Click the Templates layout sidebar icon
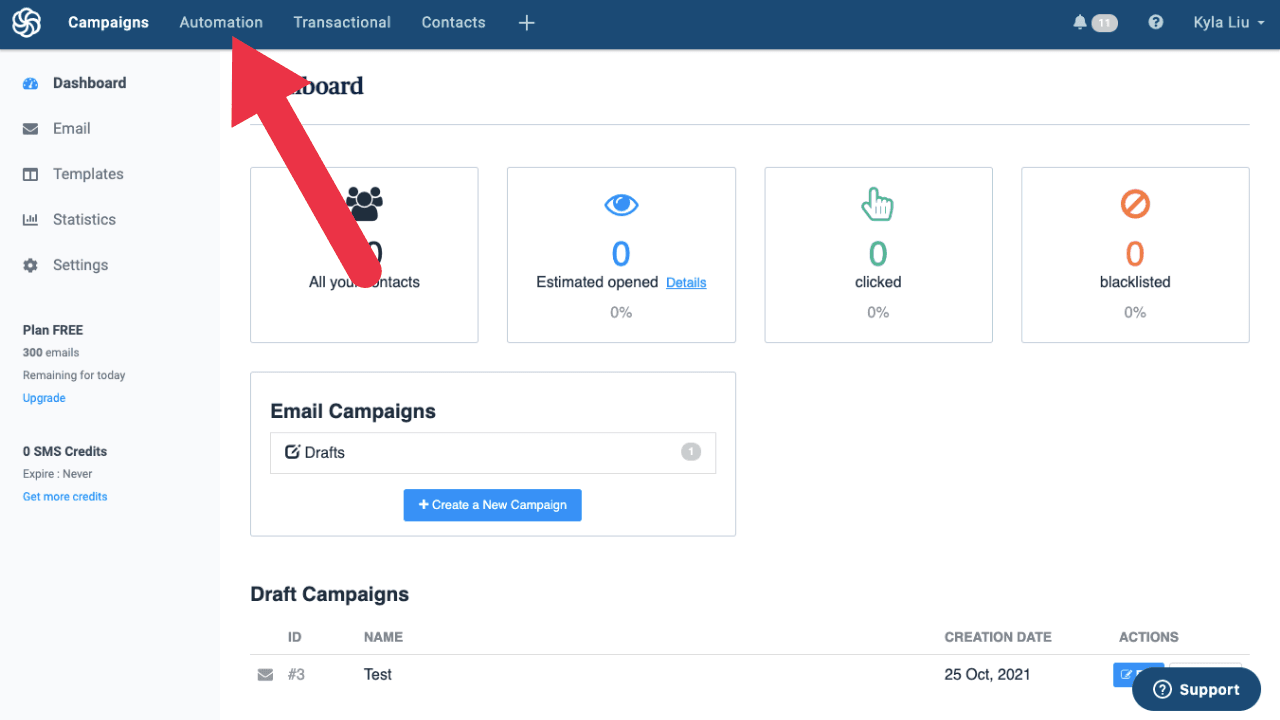 click(31, 174)
